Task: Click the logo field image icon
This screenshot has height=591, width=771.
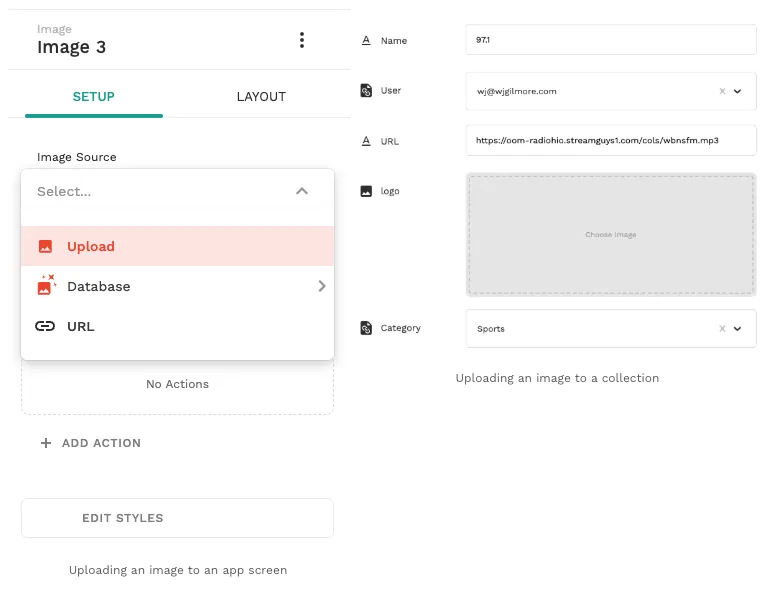Action: 366,191
